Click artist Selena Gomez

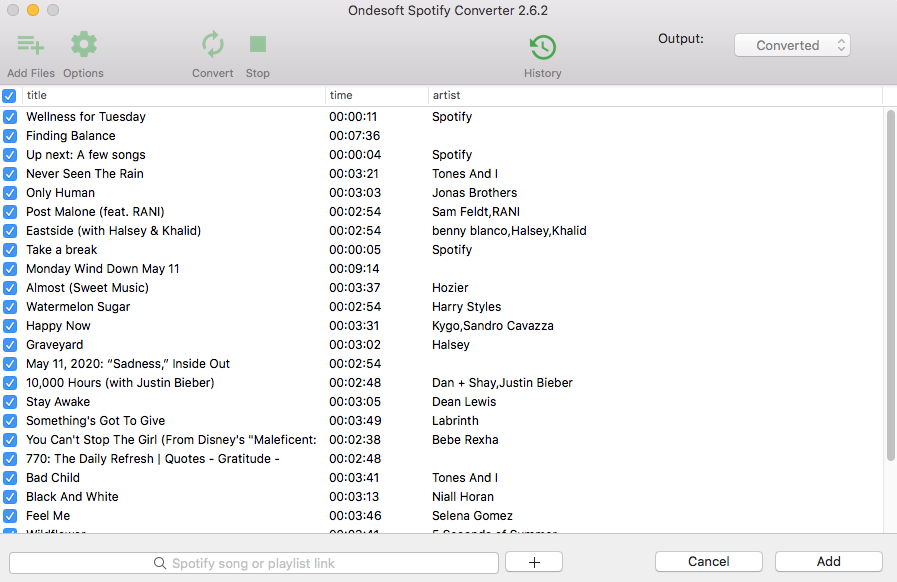coord(472,516)
